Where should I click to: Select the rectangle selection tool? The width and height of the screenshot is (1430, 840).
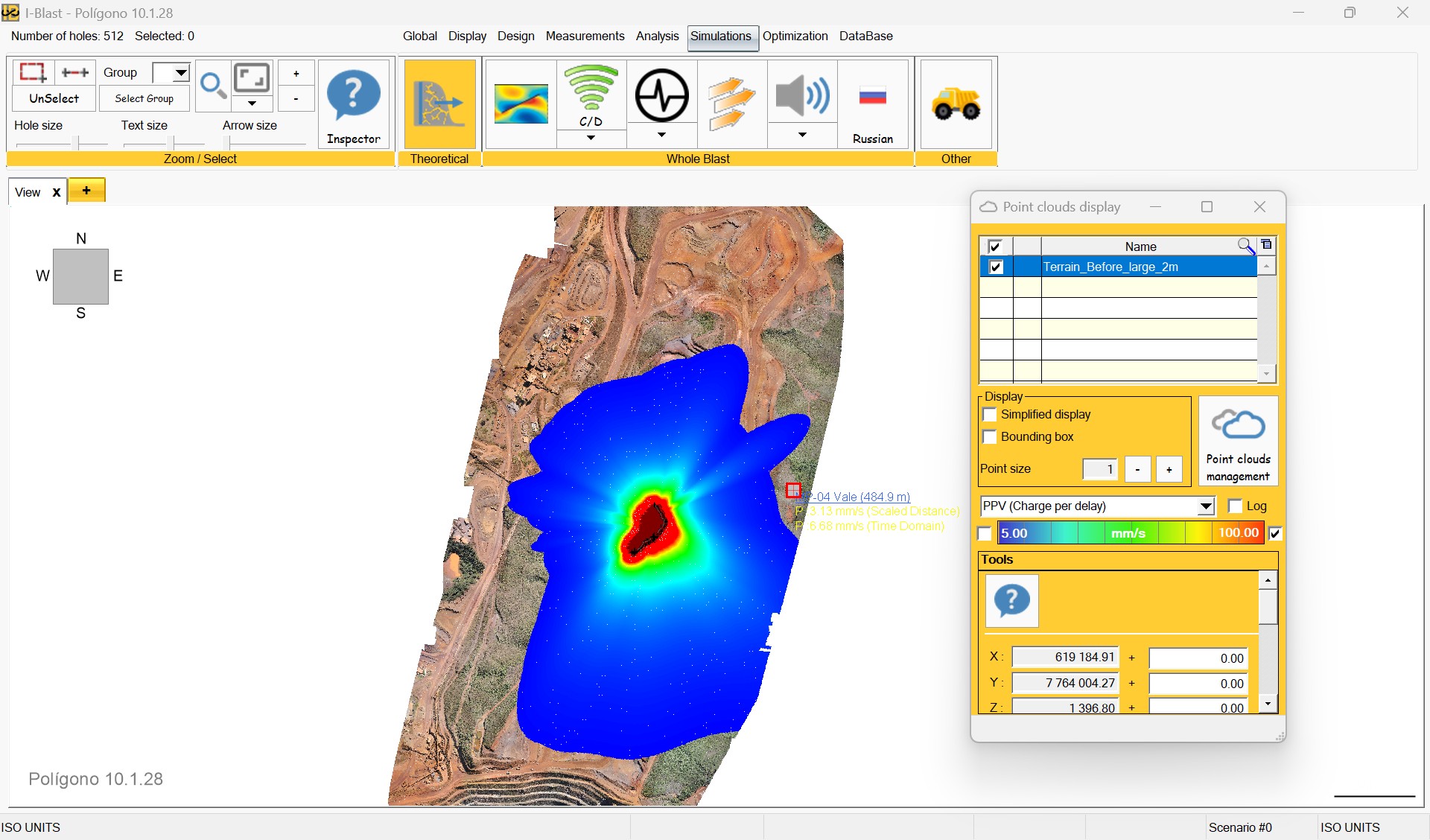coord(31,72)
